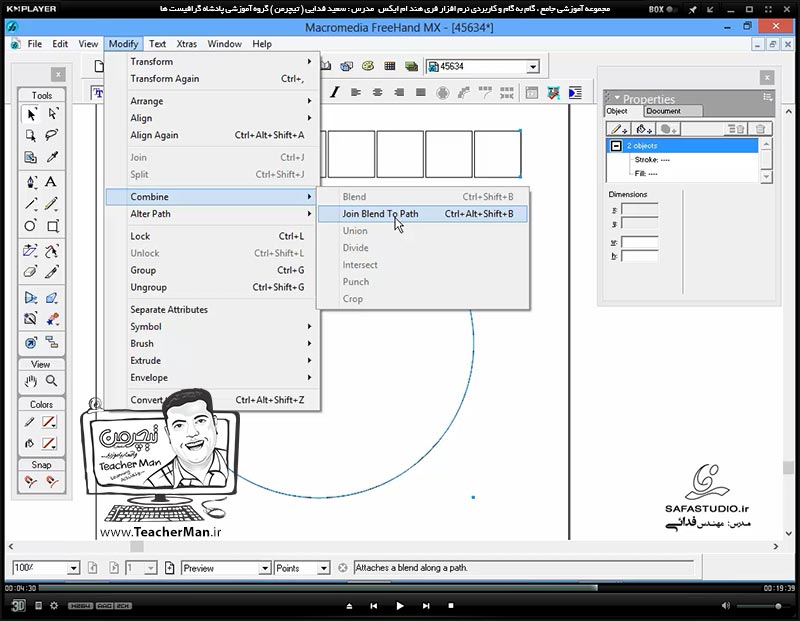Select the Connector tool
The image size is (800, 621).
[52, 342]
